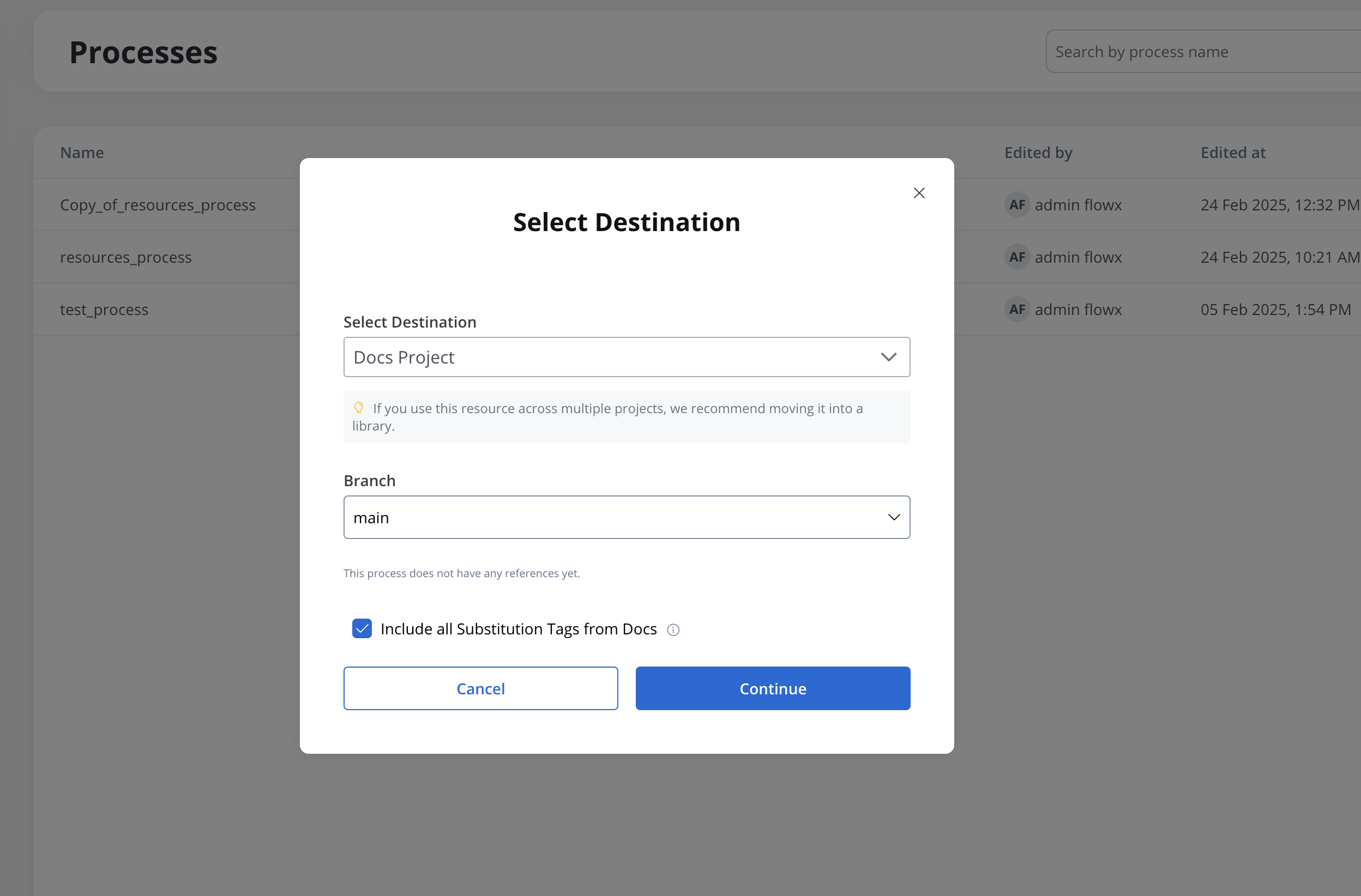Focus the Search by process name field
The width and height of the screenshot is (1361, 896).
[x=1203, y=51]
